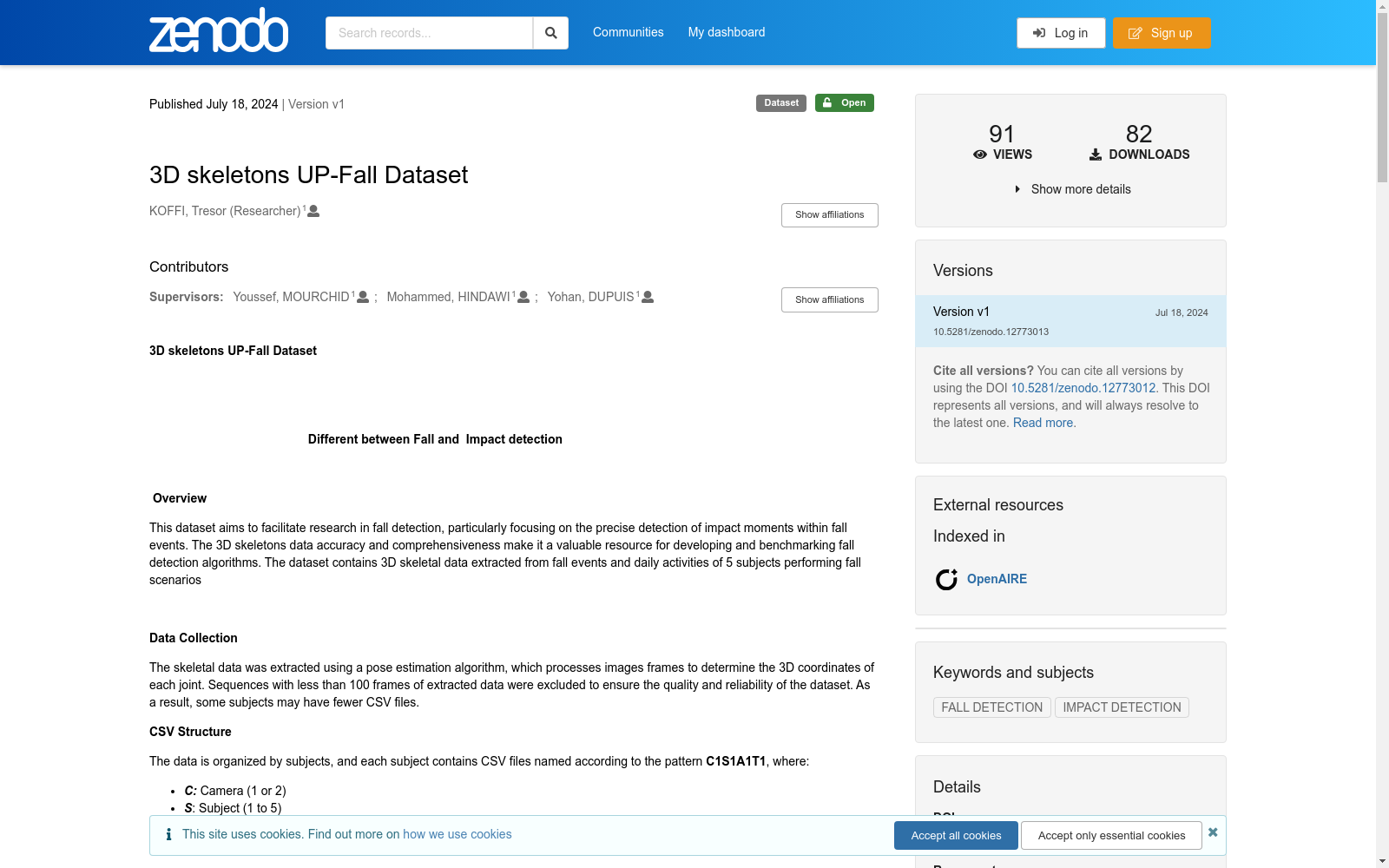
Task: Show affiliations for the contributors
Action: coord(830,300)
